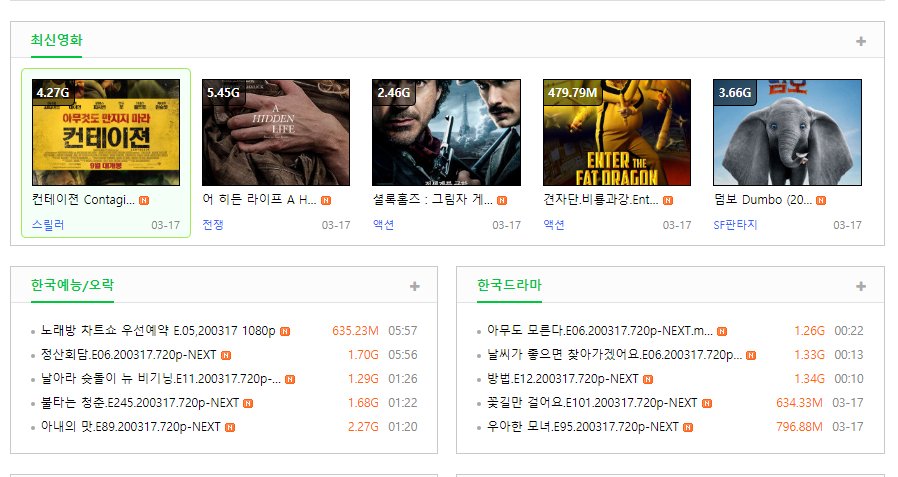Click the 2.27G file size text

click(x=363, y=427)
